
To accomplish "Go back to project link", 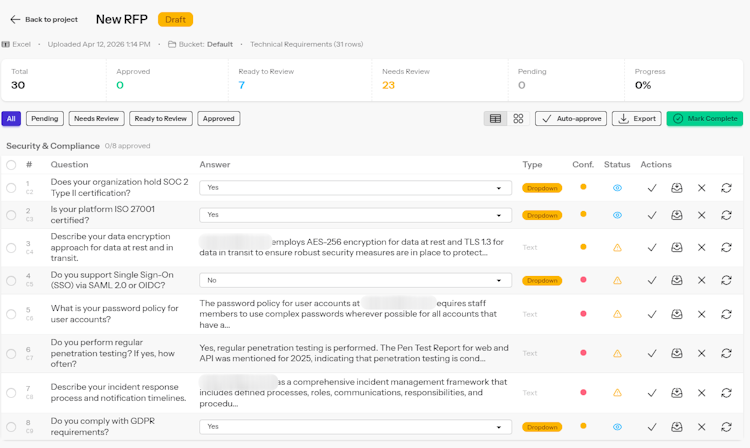I will click(44, 20).
